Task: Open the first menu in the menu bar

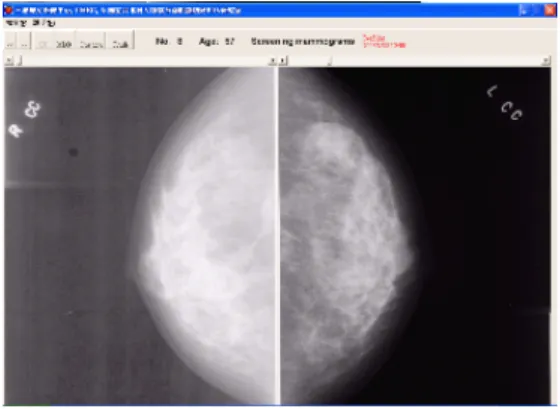Action: [x=16, y=23]
